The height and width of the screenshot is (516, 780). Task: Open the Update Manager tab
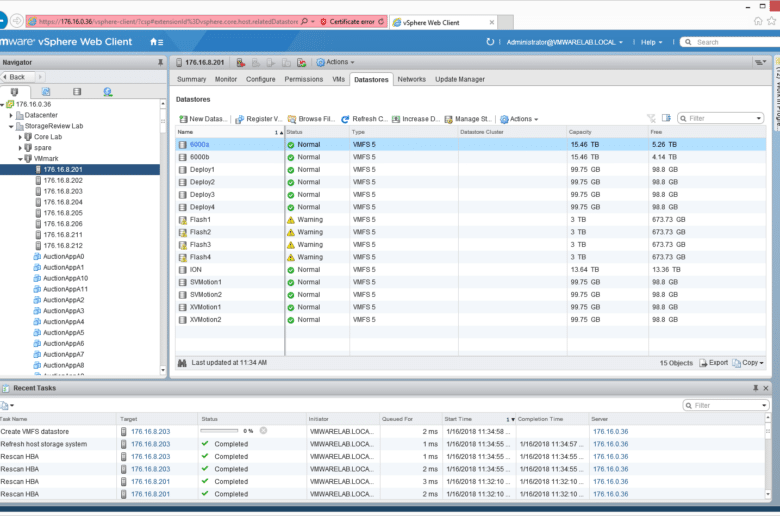pyautogui.click(x=460, y=79)
